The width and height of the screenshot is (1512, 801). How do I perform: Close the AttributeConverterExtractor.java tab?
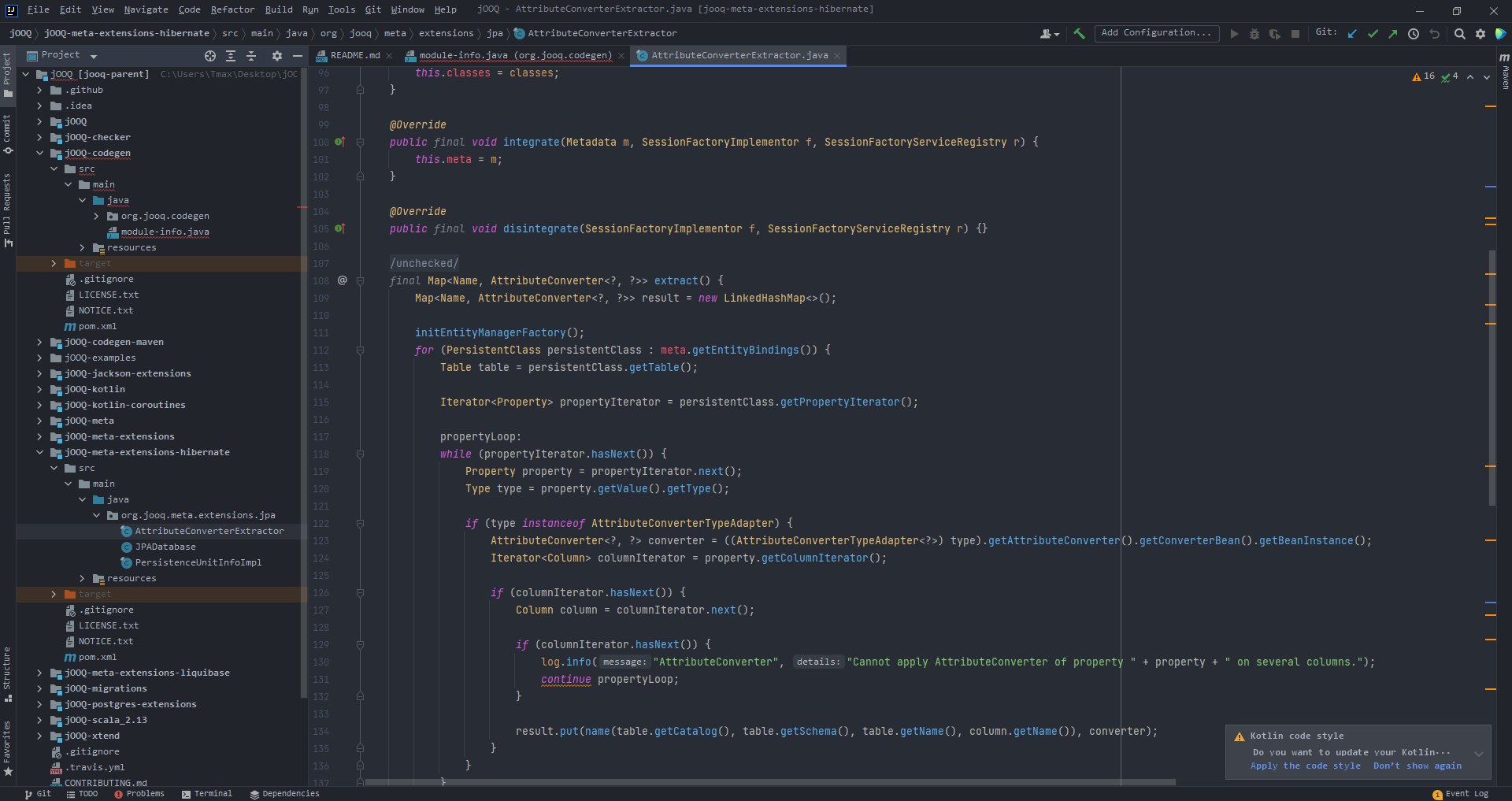tap(837, 56)
